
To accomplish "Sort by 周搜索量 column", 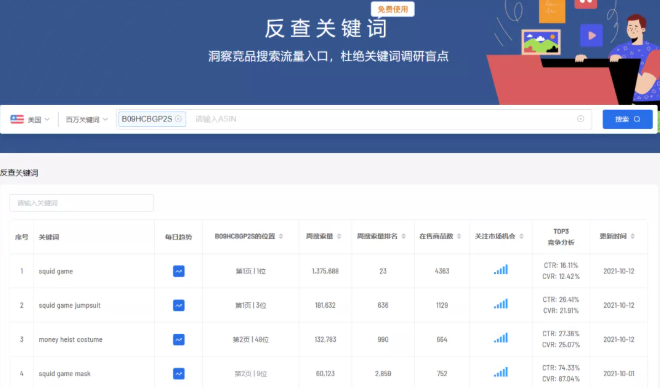I will (x=339, y=237).
